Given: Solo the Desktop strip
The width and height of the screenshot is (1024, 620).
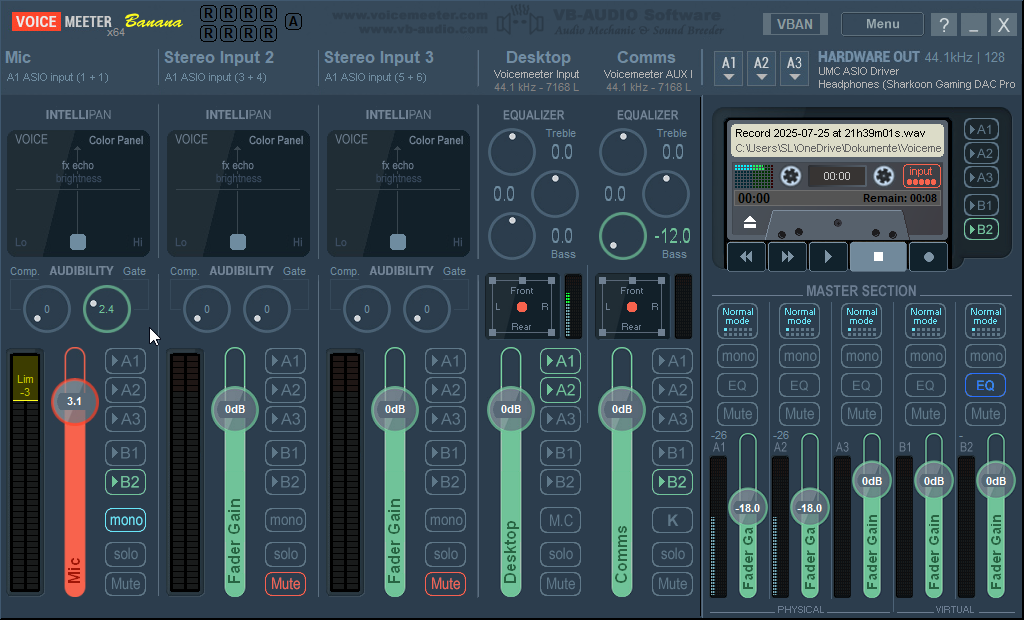Looking at the screenshot, I should point(560,554).
